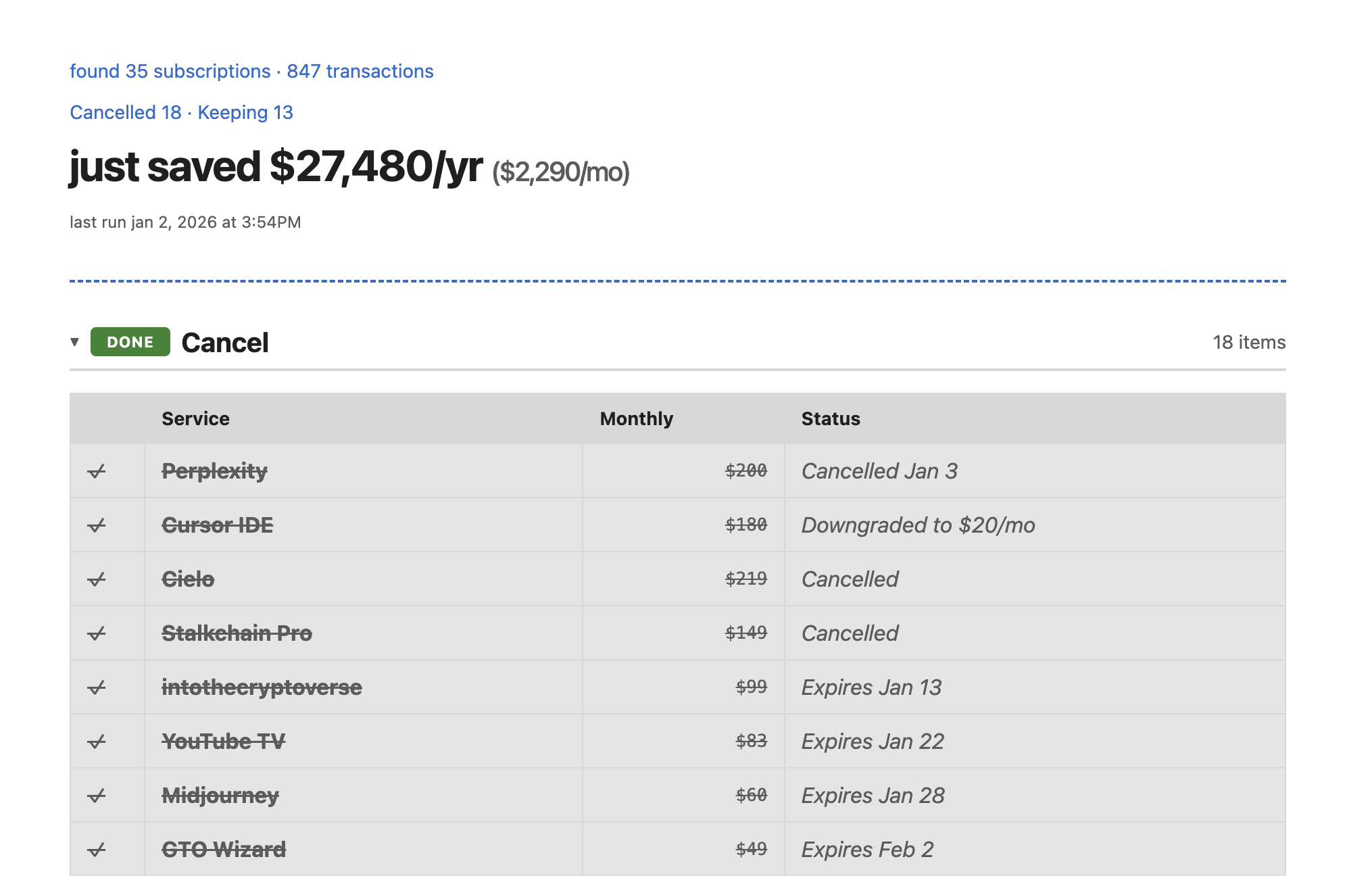This screenshot has width=1372, height=876.
Task: Click the "just saved $27,480/yr" headline
Action: pyautogui.click(x=276, y=167)
